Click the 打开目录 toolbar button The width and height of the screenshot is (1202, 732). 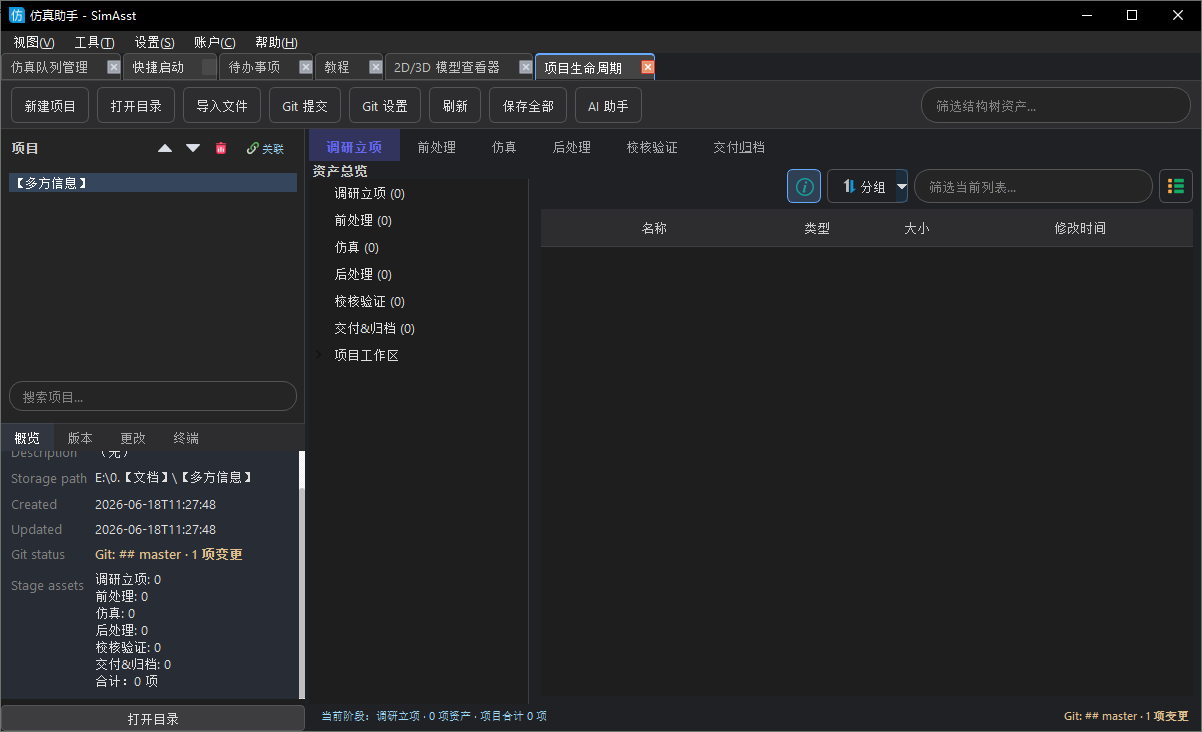pos(136,105)
